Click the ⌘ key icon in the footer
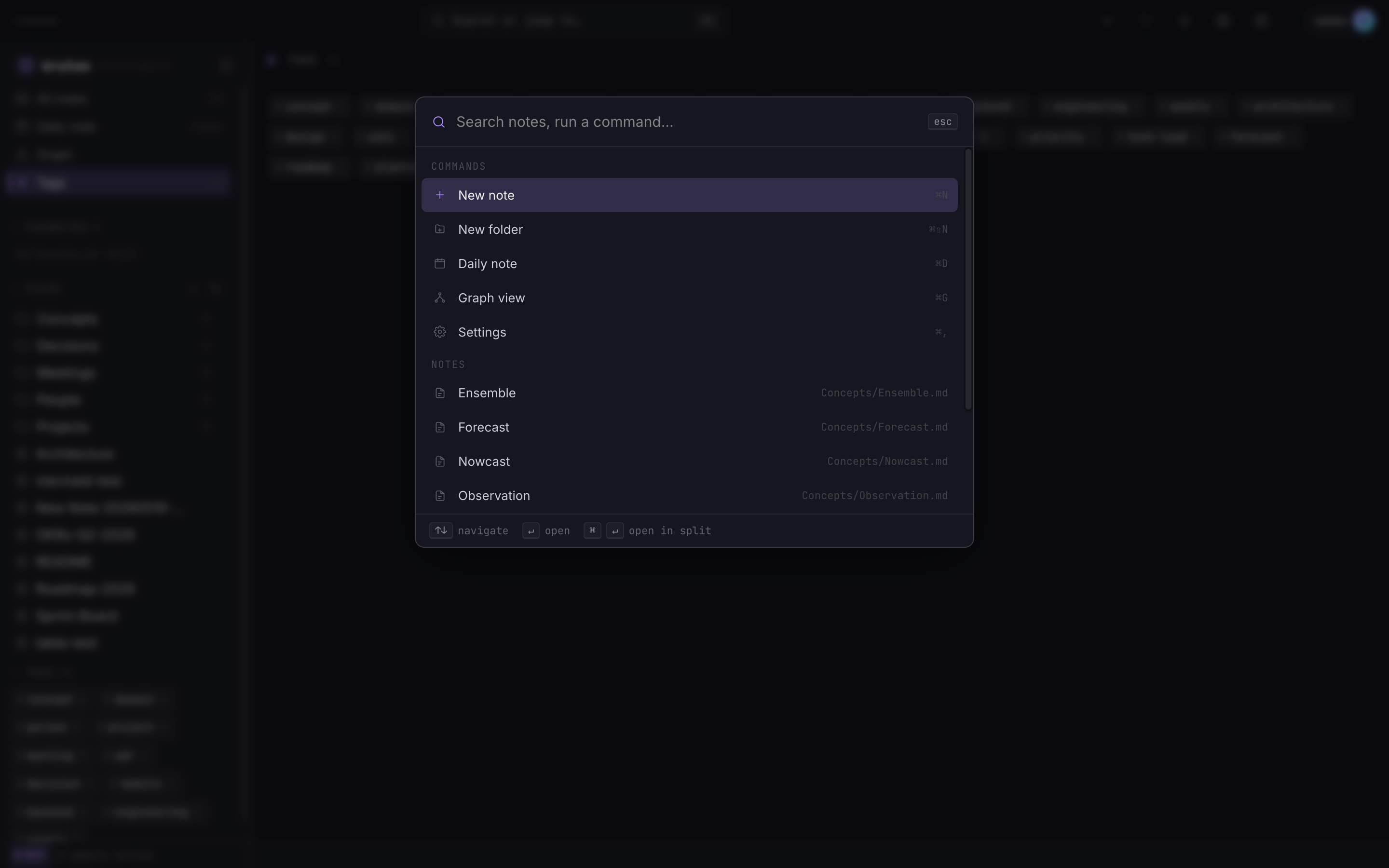Screen dimensions: 1389x868 pos(592,530)
